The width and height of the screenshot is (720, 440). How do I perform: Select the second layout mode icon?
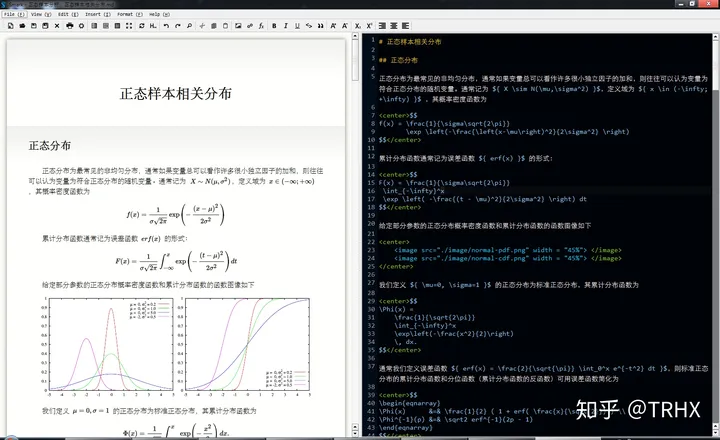click(x=106, y=26)
